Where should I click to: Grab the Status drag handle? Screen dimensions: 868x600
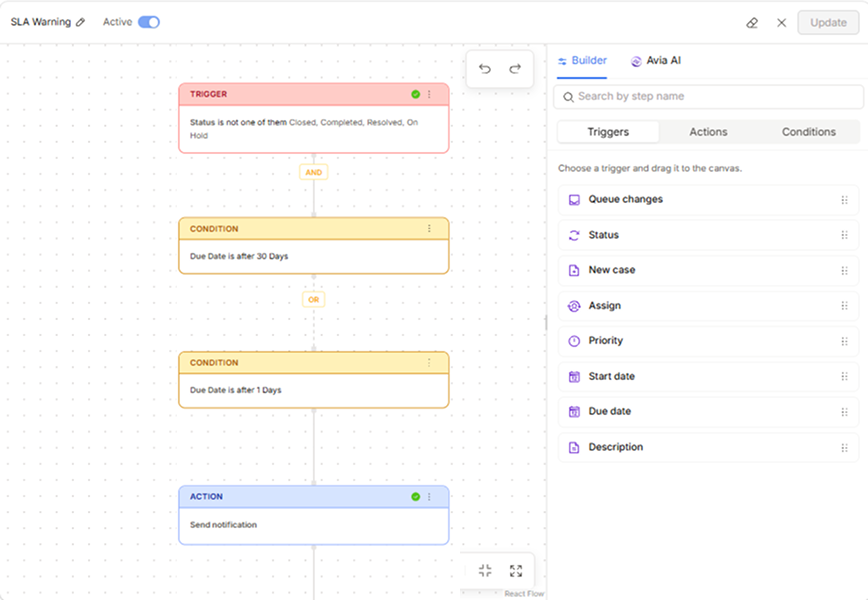coord(844,235)
